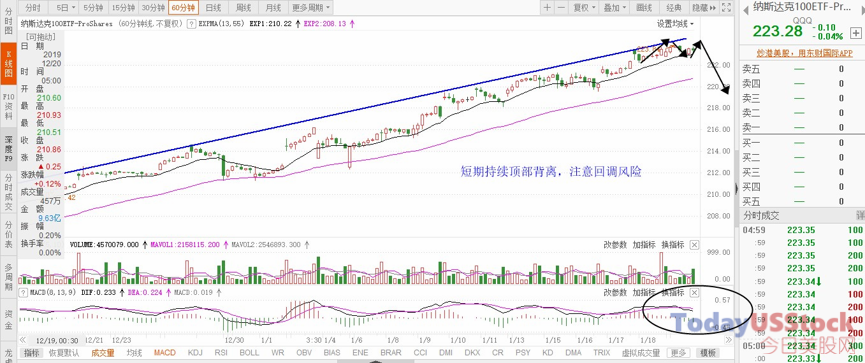The image size is (865, 363).
Task: Close the MACD indicator panel
Action: pos(695,292)
